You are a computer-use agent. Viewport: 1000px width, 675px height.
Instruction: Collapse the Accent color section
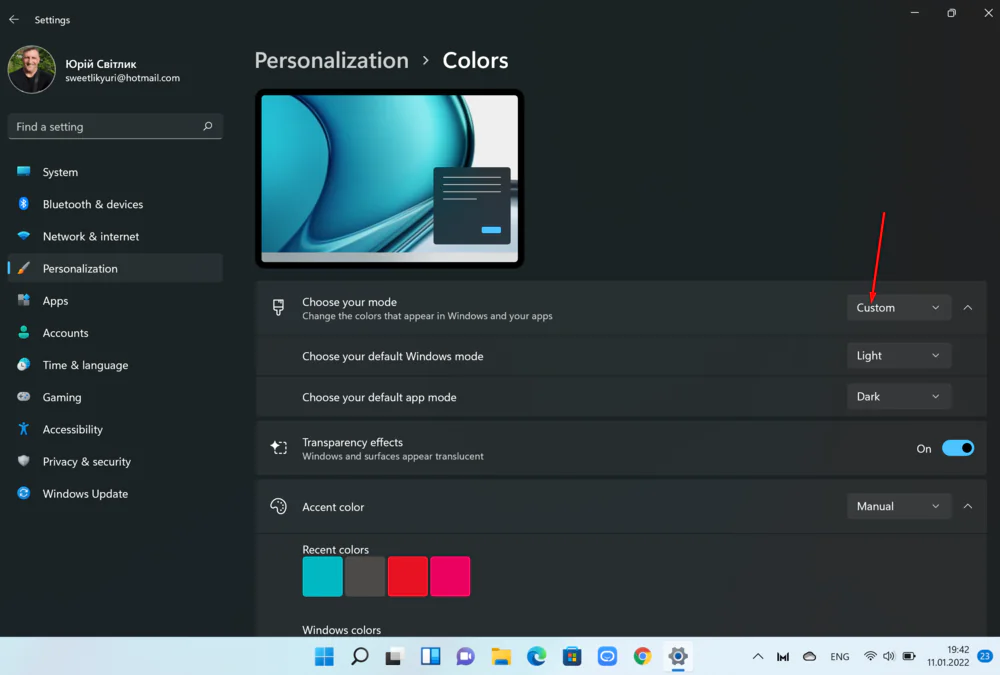967,507
